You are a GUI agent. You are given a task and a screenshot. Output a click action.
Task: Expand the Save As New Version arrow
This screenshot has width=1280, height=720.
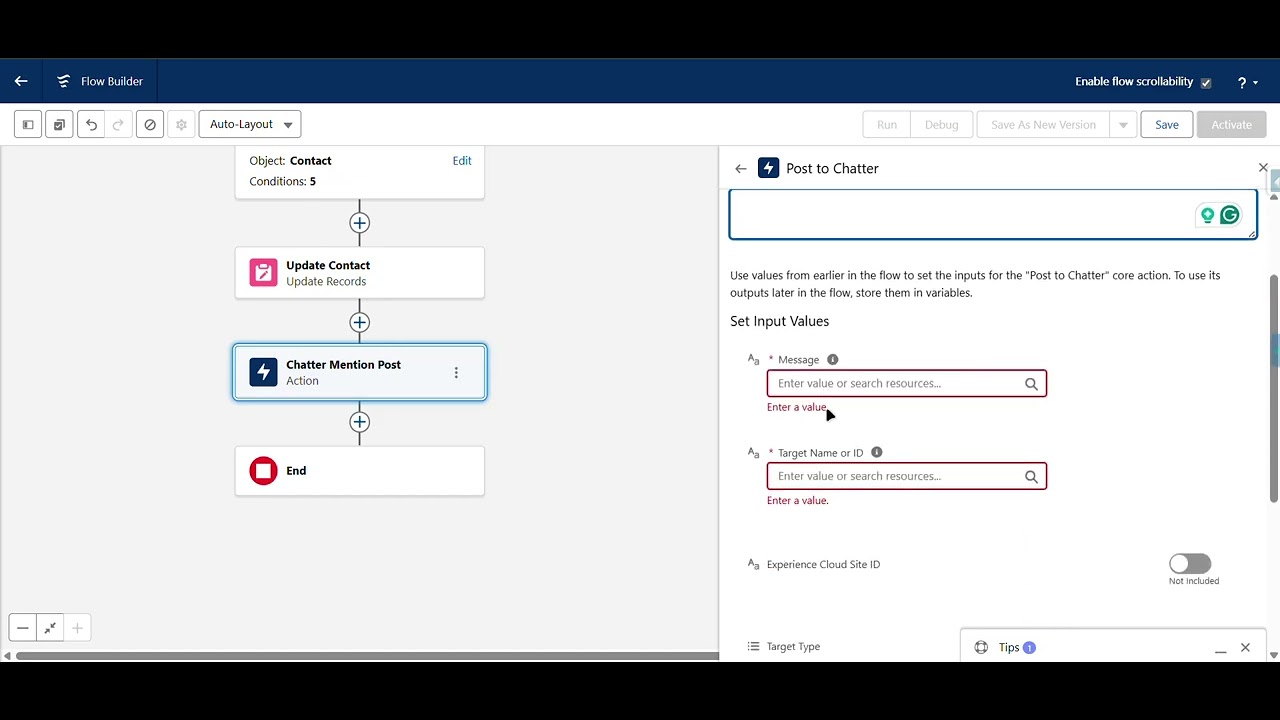[x=1123, y=125]
